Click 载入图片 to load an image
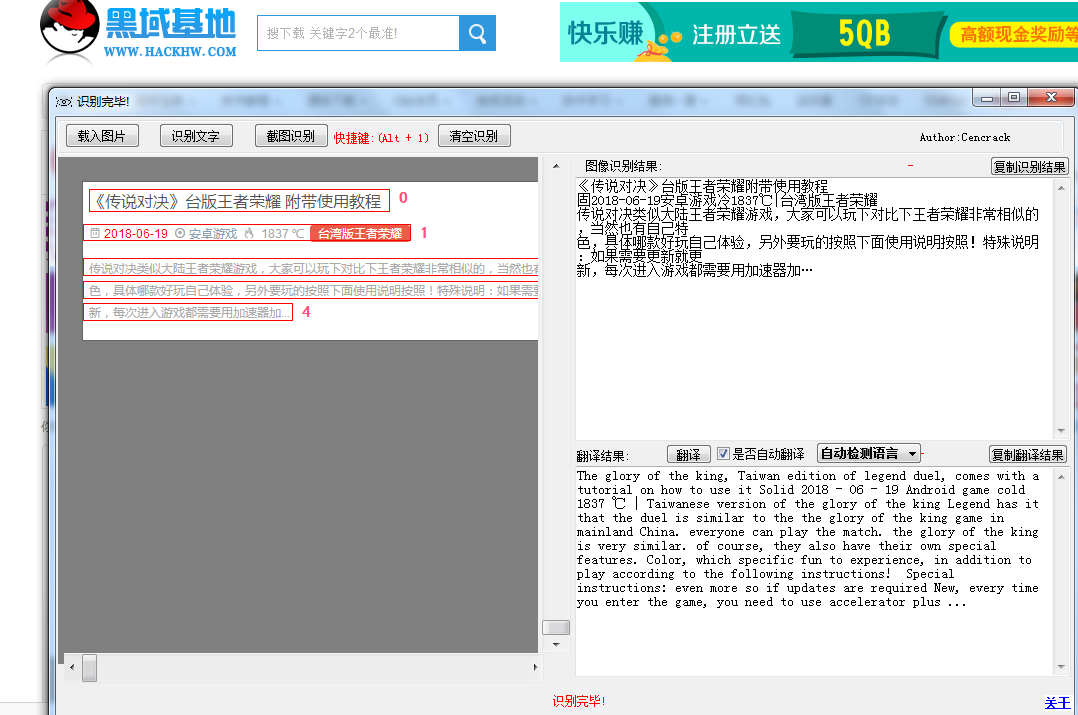The width and height of the screenshot is (1078, 715). coord(102,136)
